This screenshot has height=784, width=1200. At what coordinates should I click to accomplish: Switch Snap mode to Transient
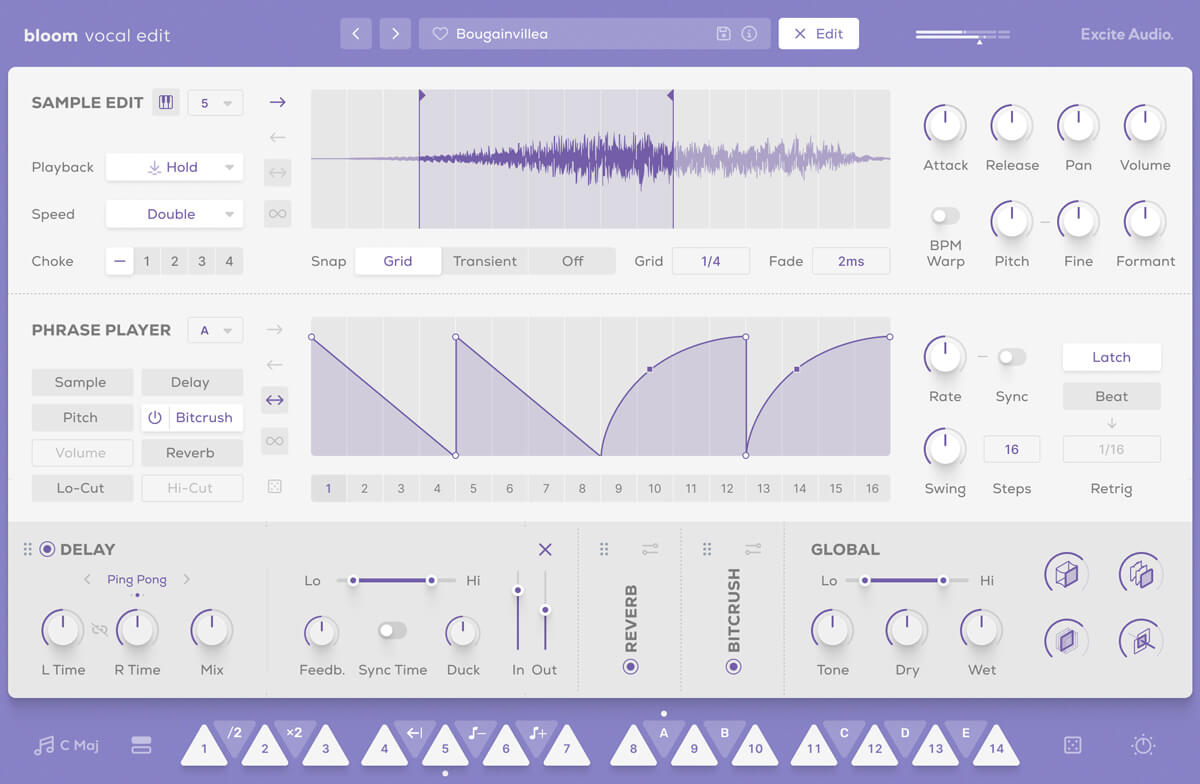(485, 260)
